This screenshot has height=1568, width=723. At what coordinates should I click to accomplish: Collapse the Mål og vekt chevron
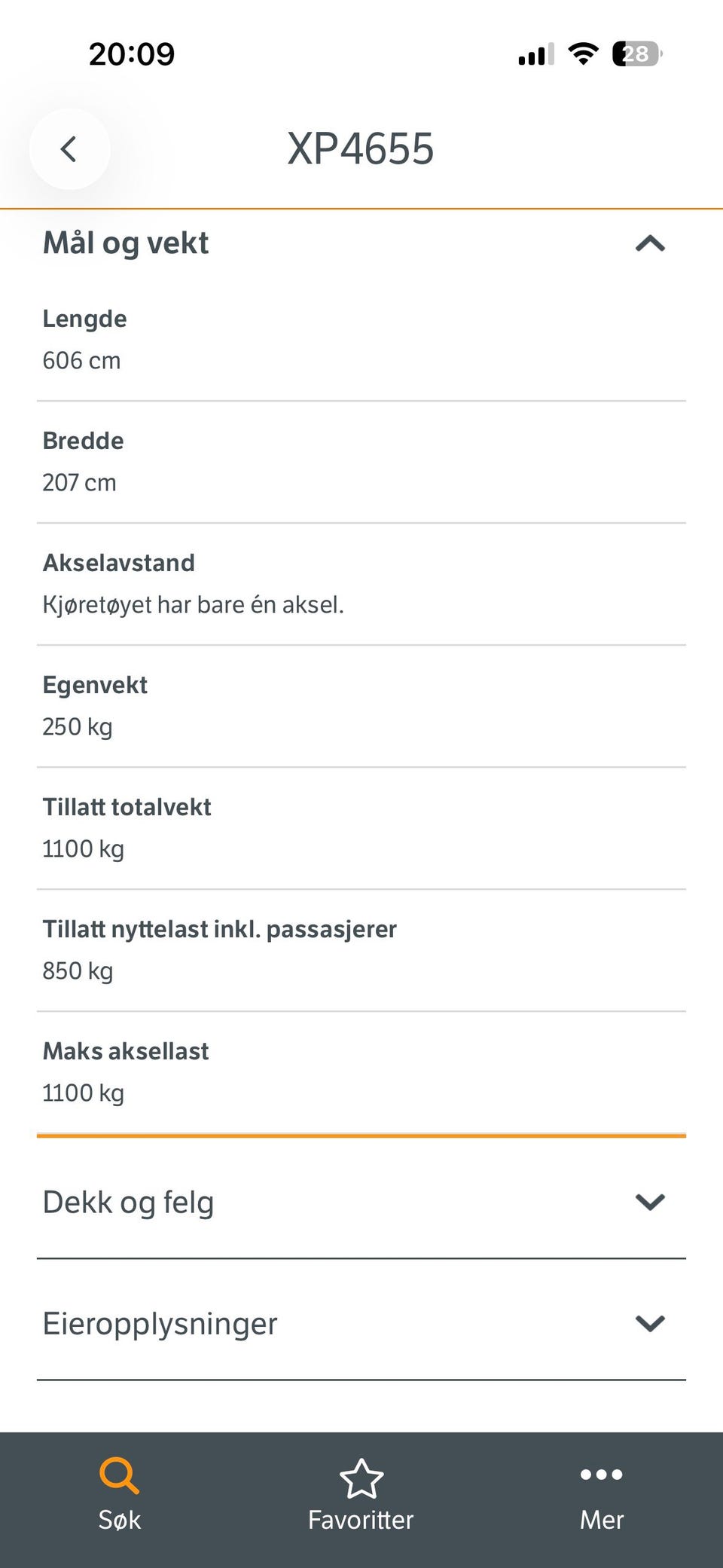coord(650,243)
